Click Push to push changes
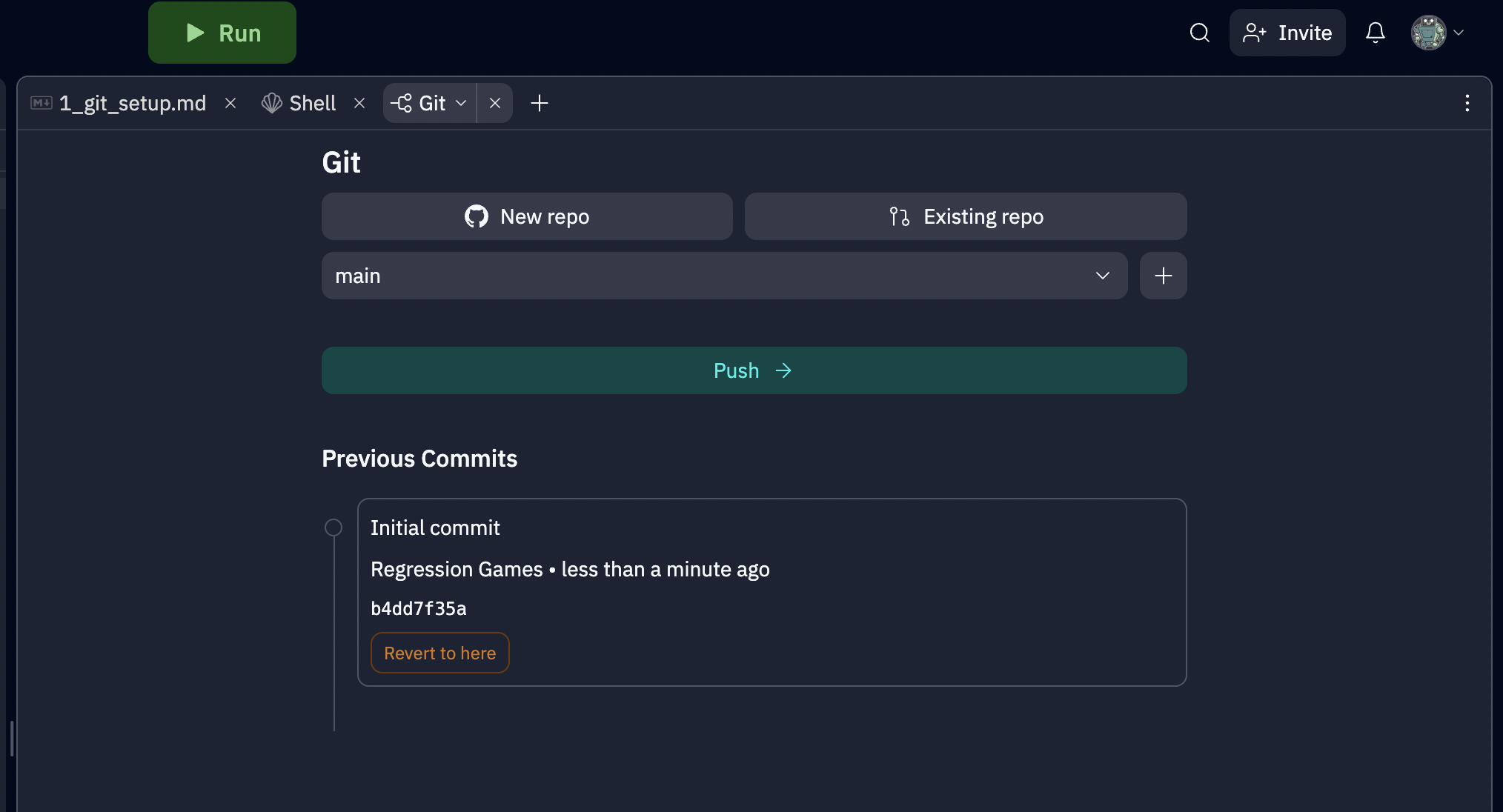The width and height of the screenshot is (1503, 812). [x=753, y=370]
